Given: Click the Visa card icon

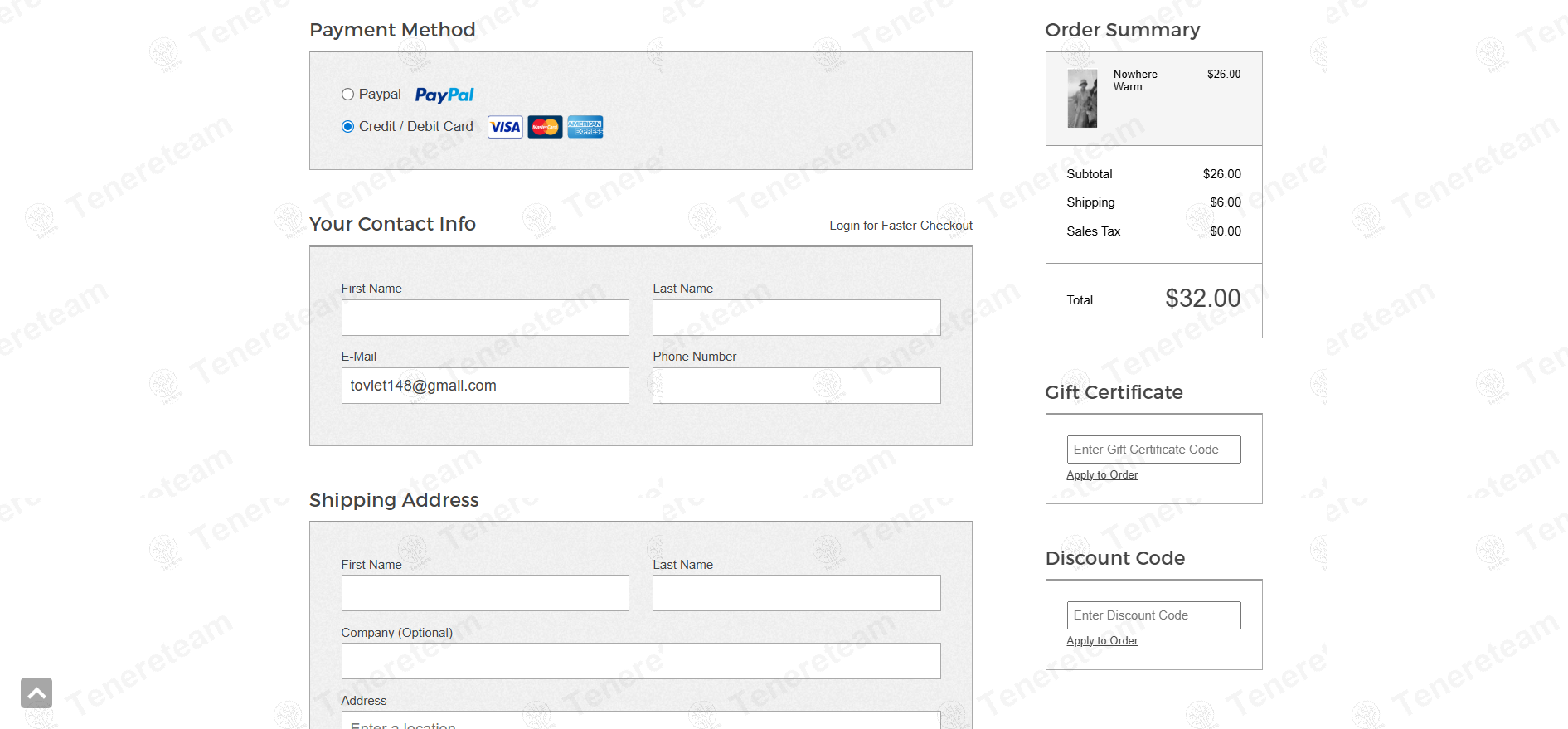Looking at the screenshot, I should click(505, 127).
